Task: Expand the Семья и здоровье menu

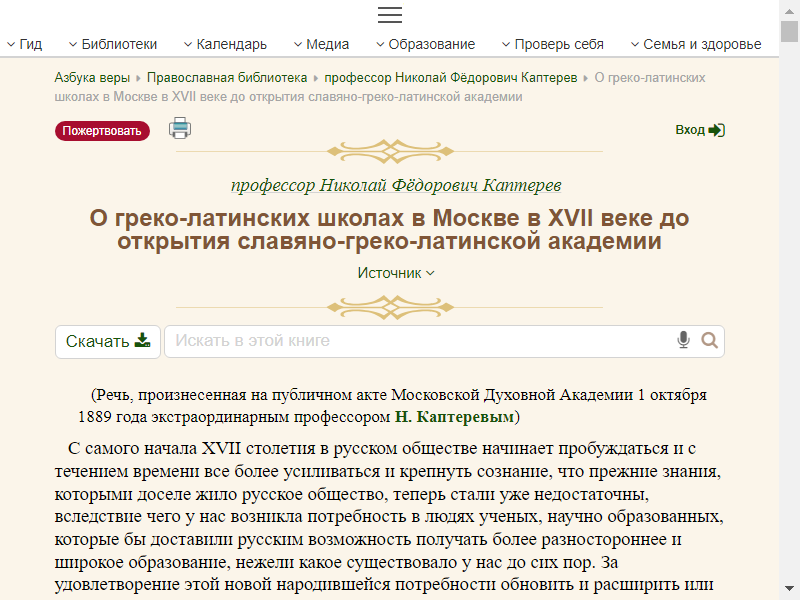Action: click(696, 44)
